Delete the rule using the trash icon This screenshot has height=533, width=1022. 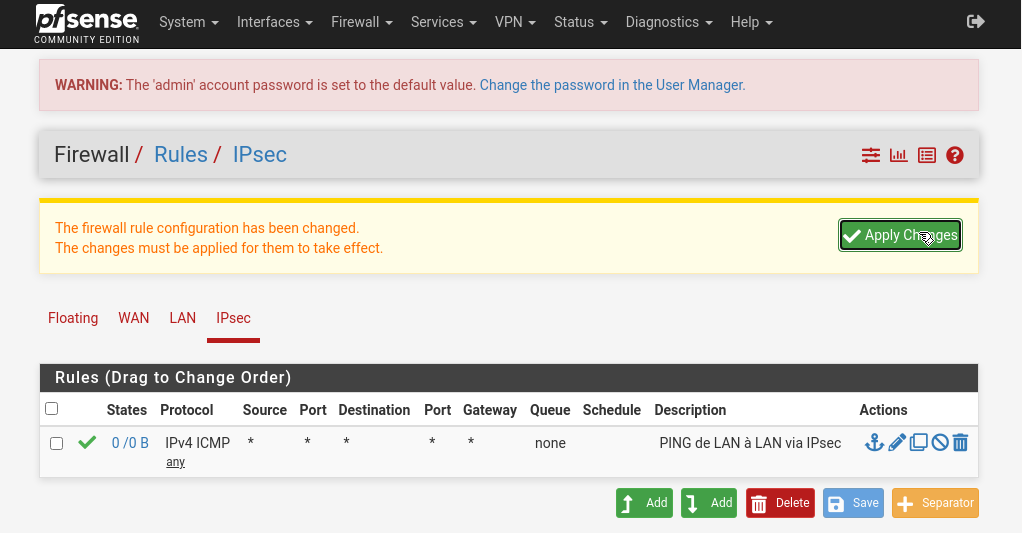960,442
